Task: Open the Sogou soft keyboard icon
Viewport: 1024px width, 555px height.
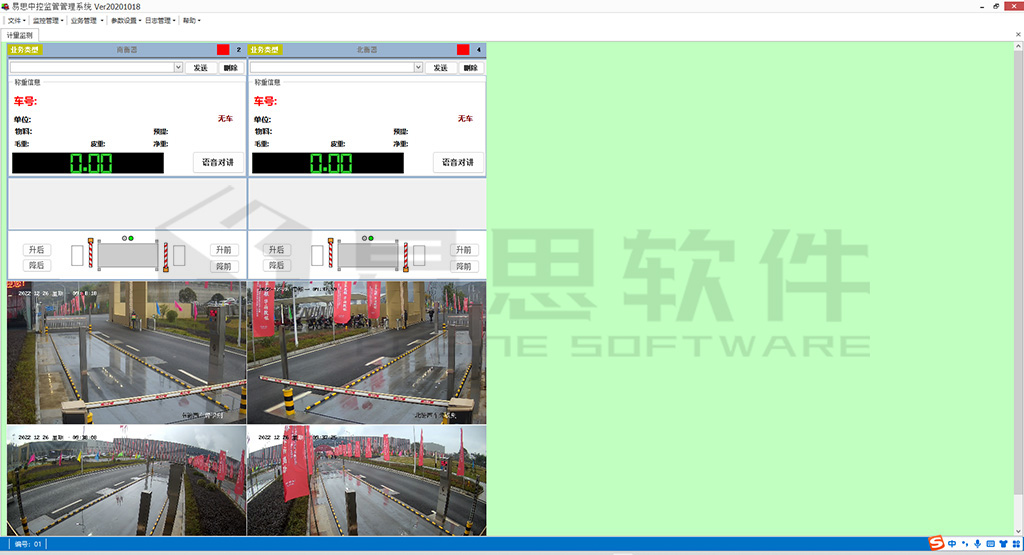Action: click(990, 544)
